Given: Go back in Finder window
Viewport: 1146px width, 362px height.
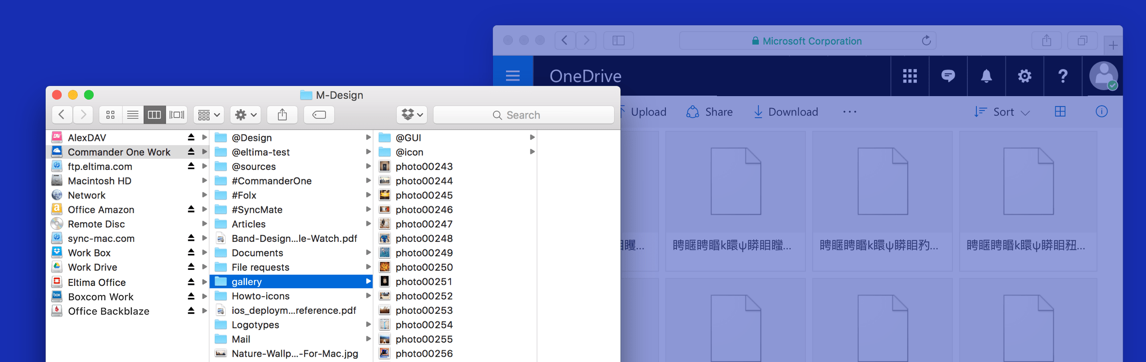Looking at the screenshot, I should (62, 115).
